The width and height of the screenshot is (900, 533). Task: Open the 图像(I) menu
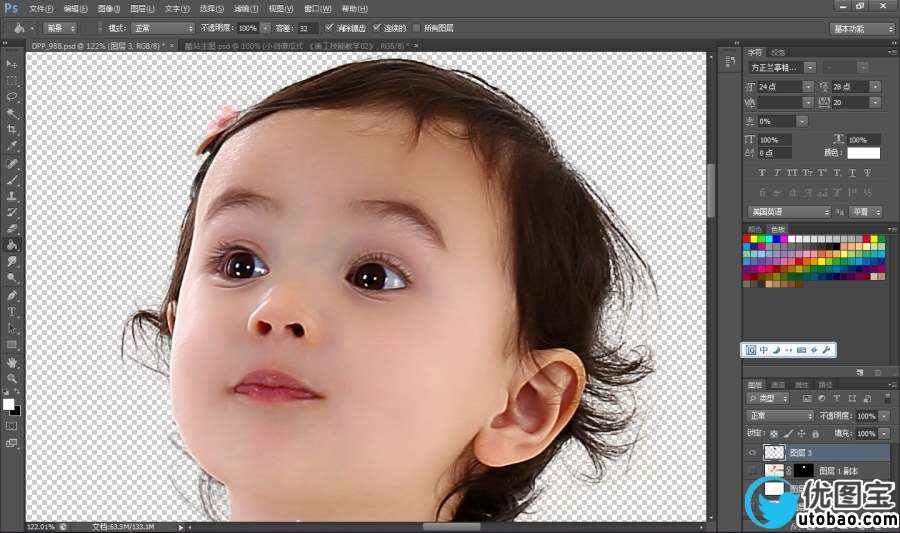[x=108, y=9]
